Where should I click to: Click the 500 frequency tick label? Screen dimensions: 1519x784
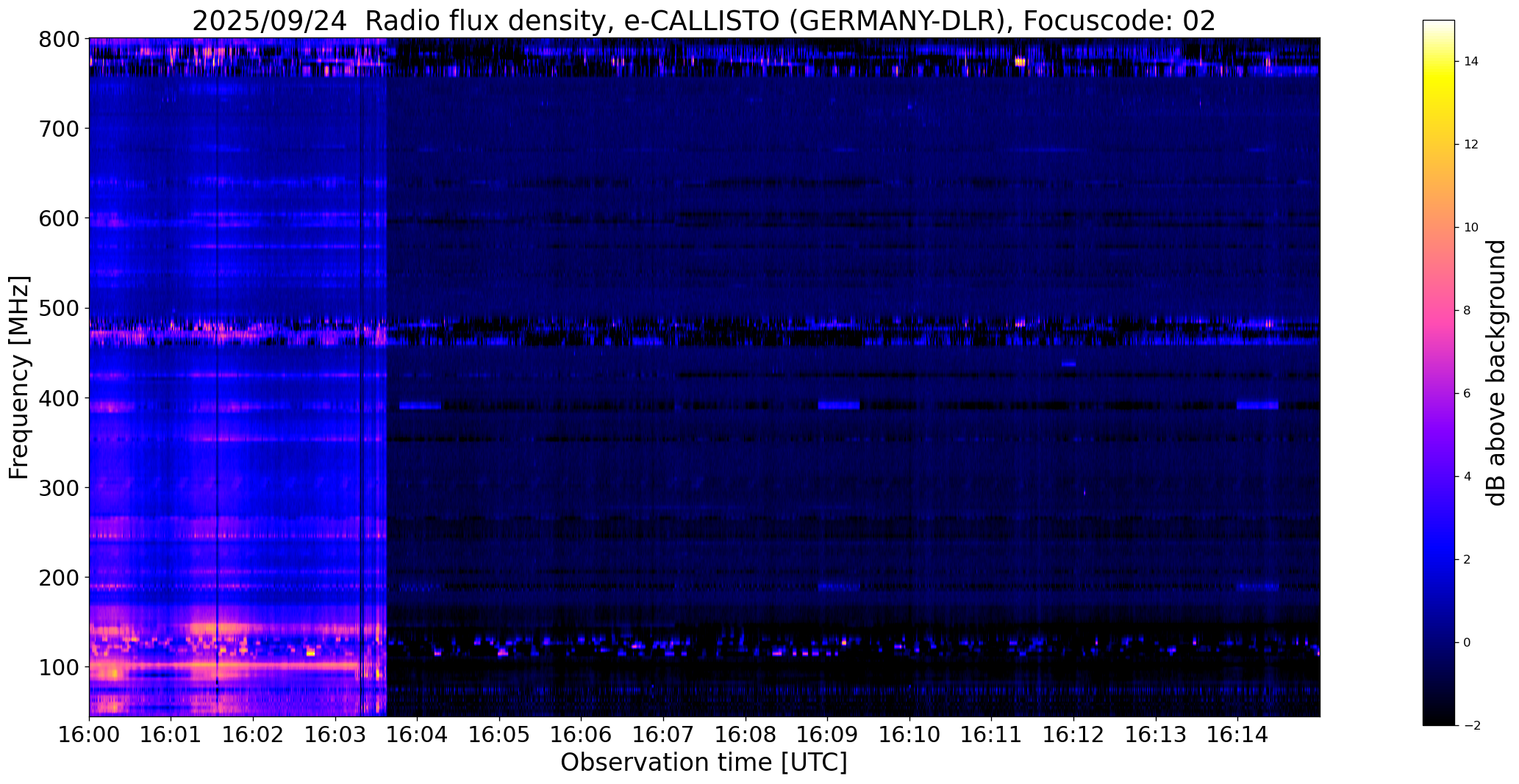click(x=57, y=309)
